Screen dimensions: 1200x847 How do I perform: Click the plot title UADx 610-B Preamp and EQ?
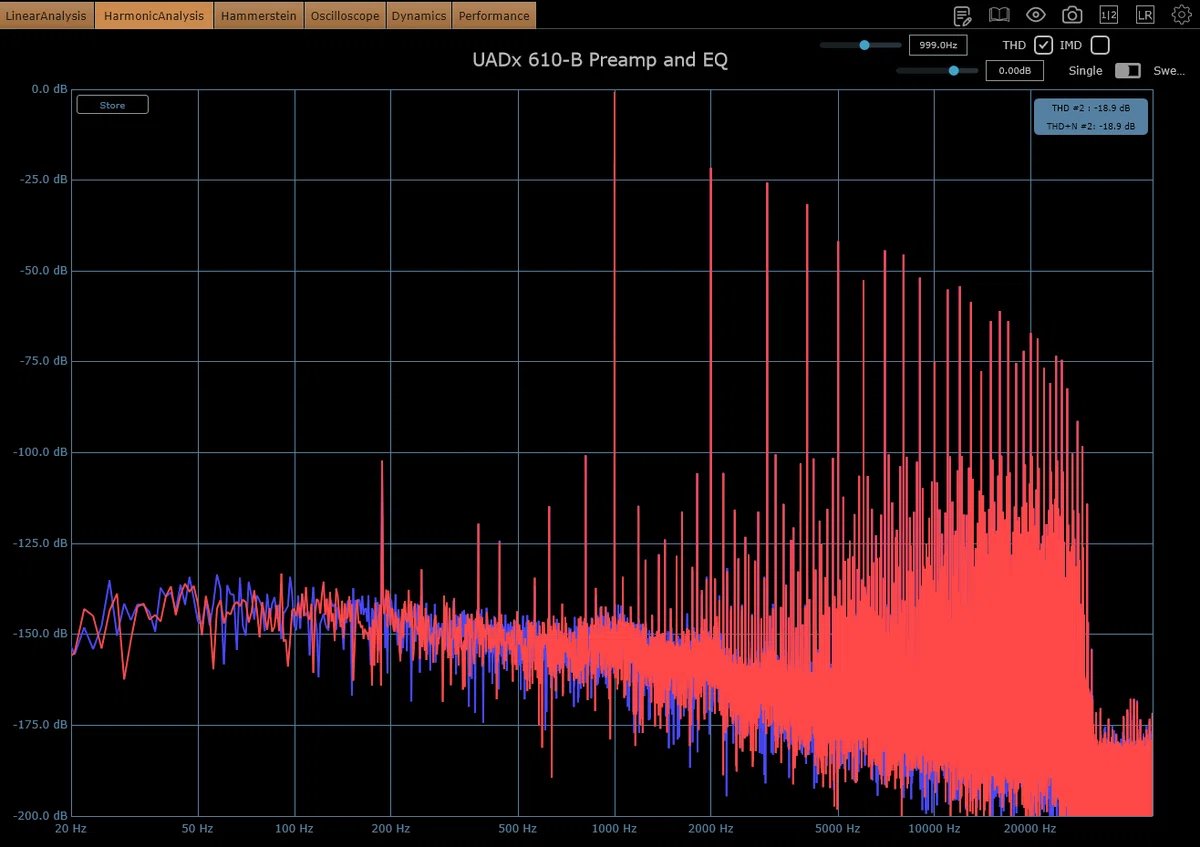coord(600,60)
